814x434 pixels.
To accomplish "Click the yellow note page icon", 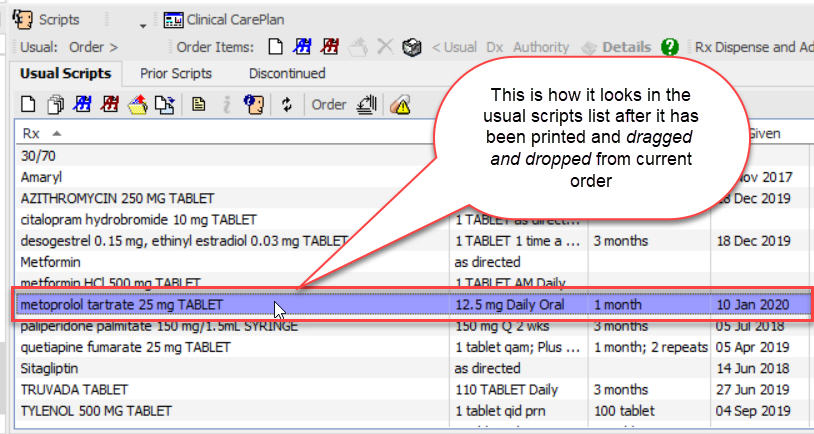I will tap(199, 104).
